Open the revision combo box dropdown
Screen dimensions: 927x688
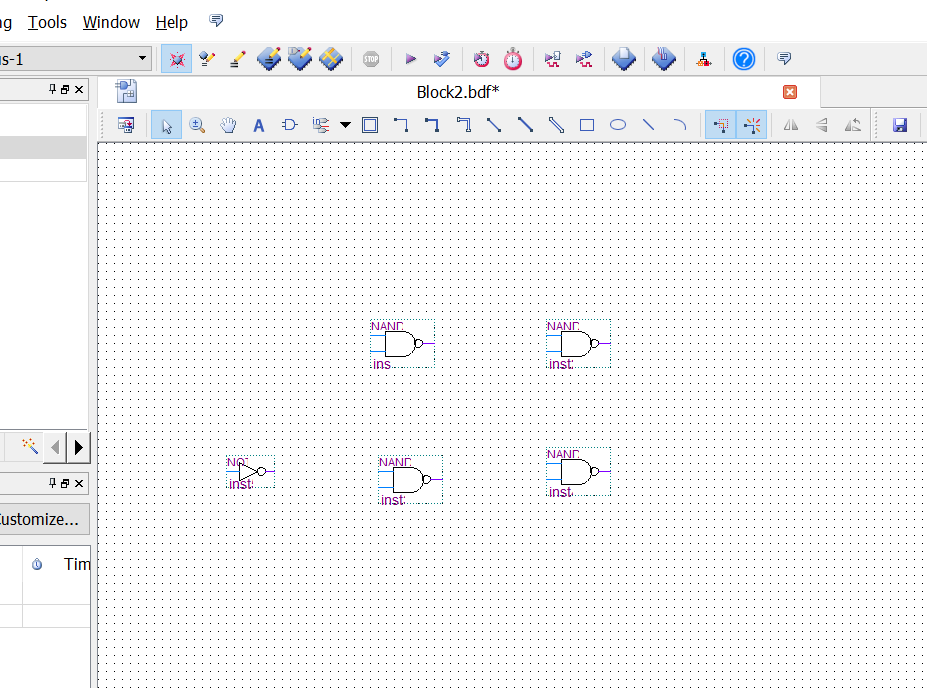point(142,59)
